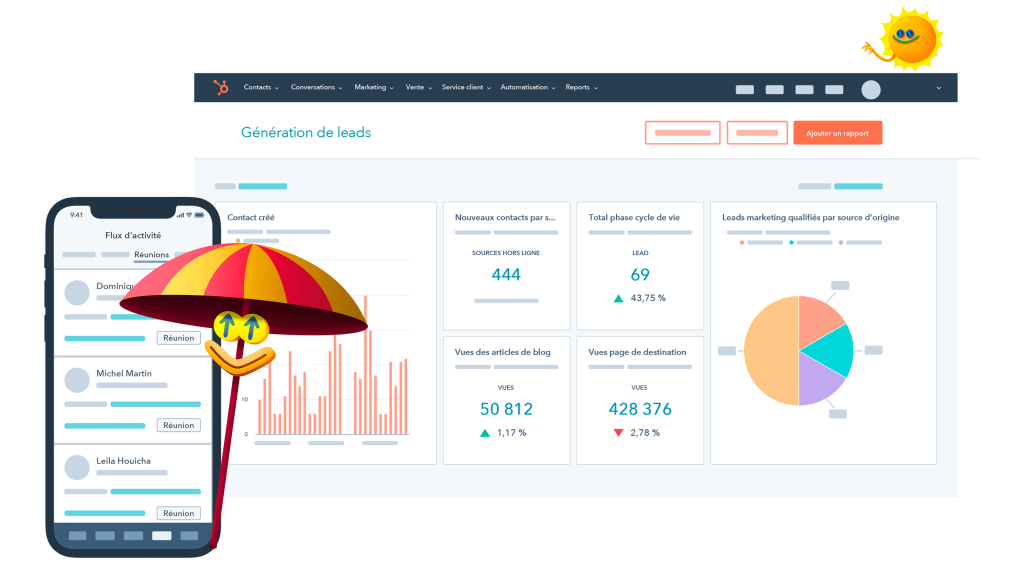Tap Dominique's avatar on phone

coord(77,292)
